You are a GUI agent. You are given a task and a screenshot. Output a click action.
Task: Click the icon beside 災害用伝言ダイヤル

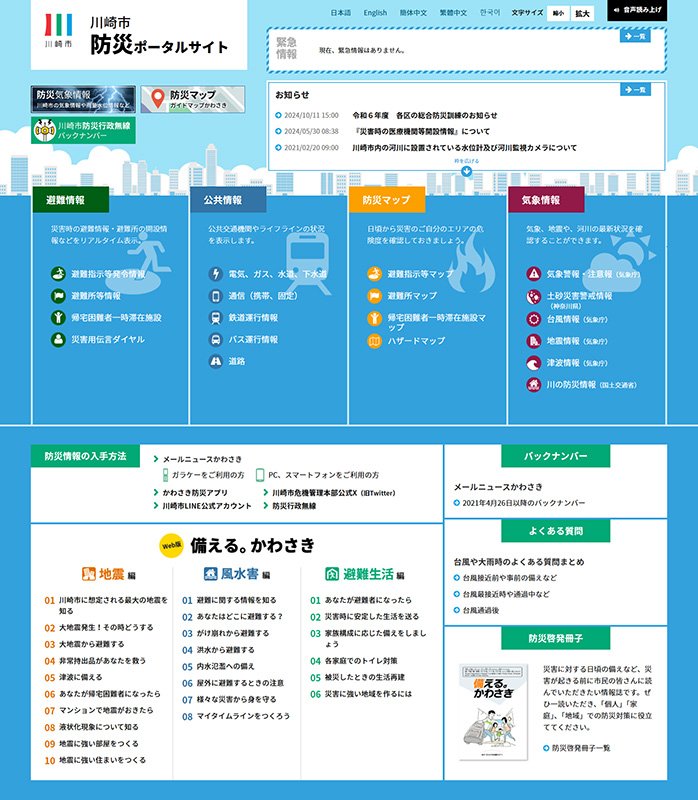tap(58, 339)
